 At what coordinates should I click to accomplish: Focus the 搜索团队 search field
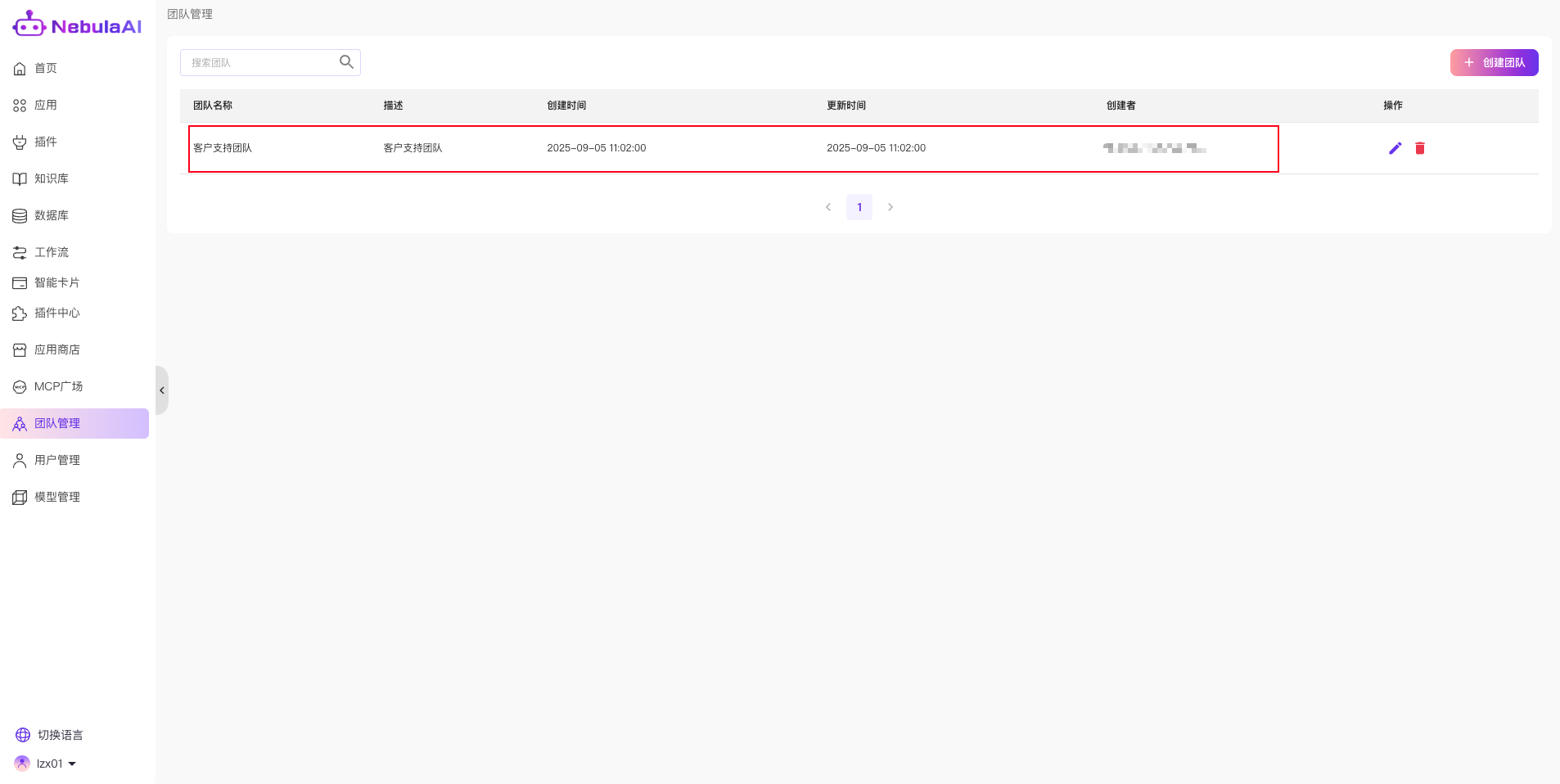tap(270, 62)
